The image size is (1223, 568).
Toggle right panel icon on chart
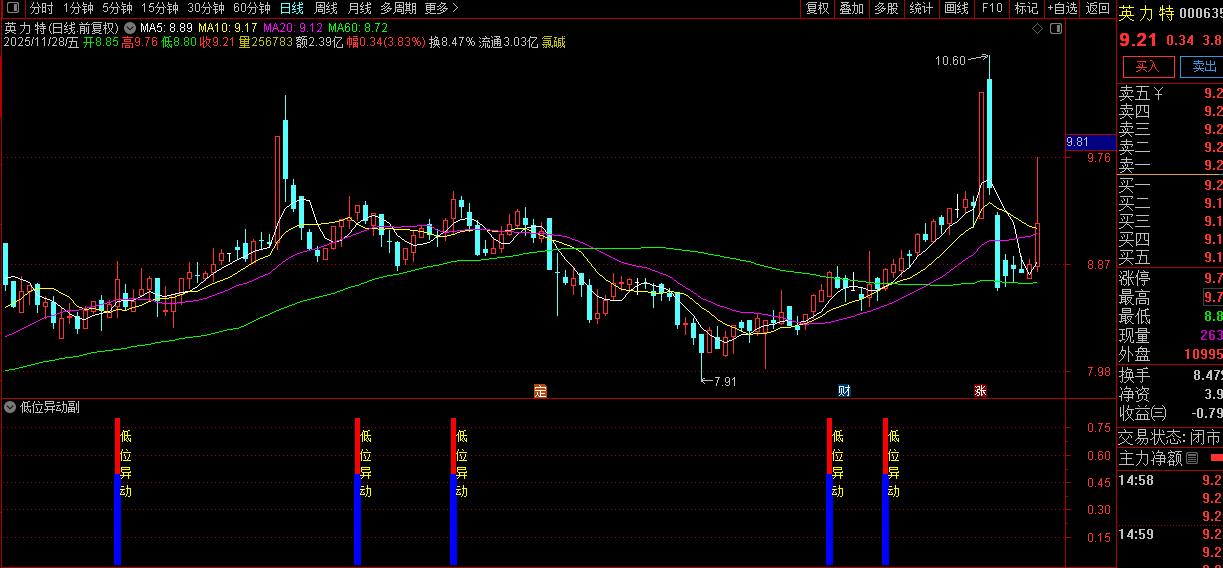coord(1056,28)
